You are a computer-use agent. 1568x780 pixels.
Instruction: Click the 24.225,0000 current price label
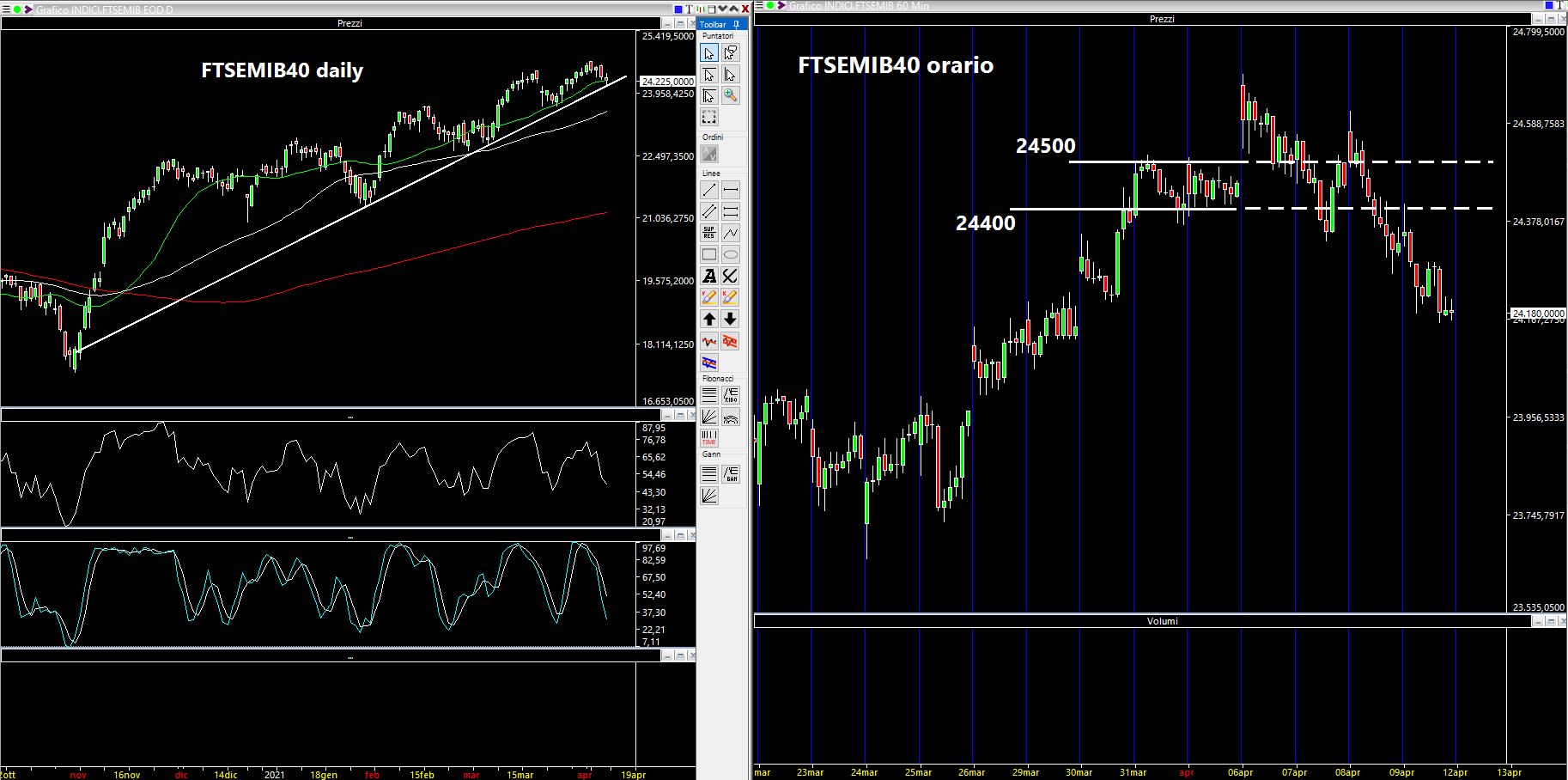[667, 82]
